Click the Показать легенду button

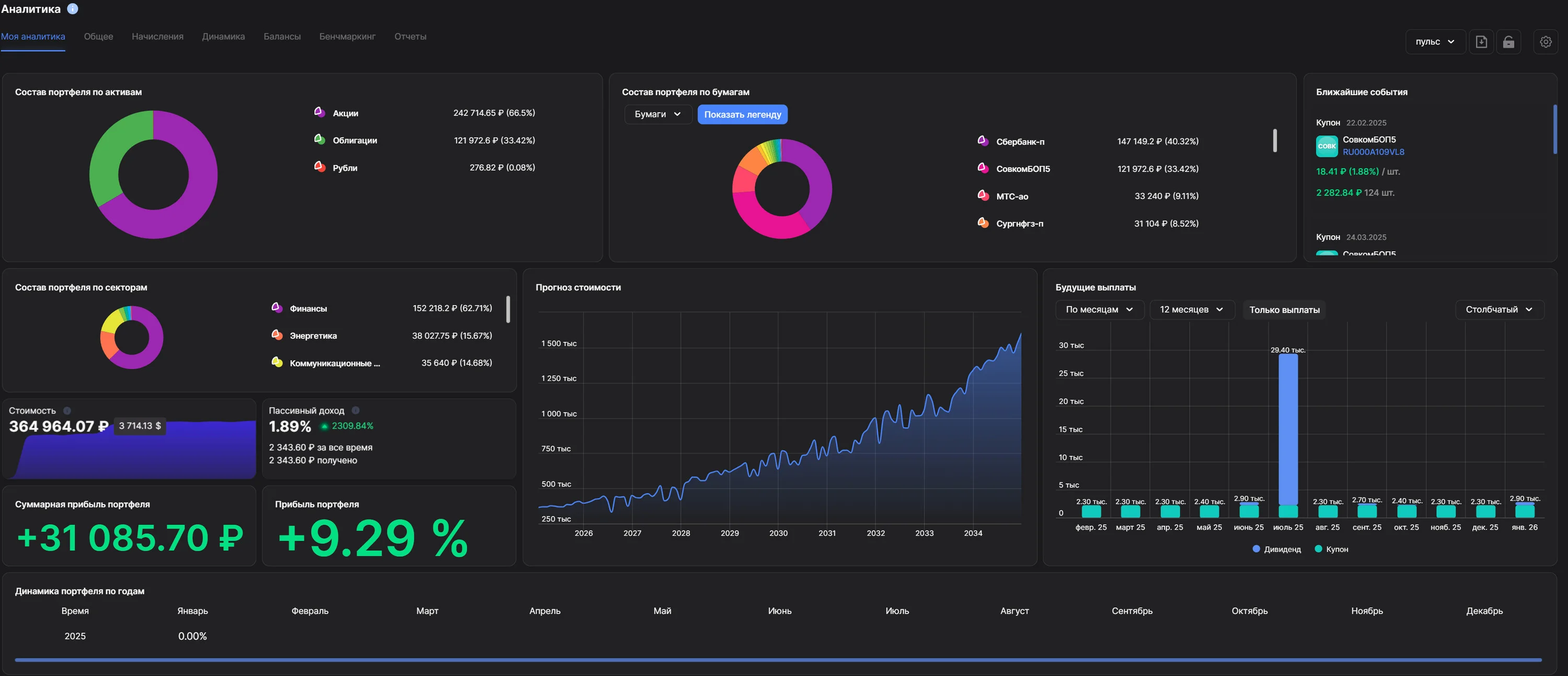(743, 114)
